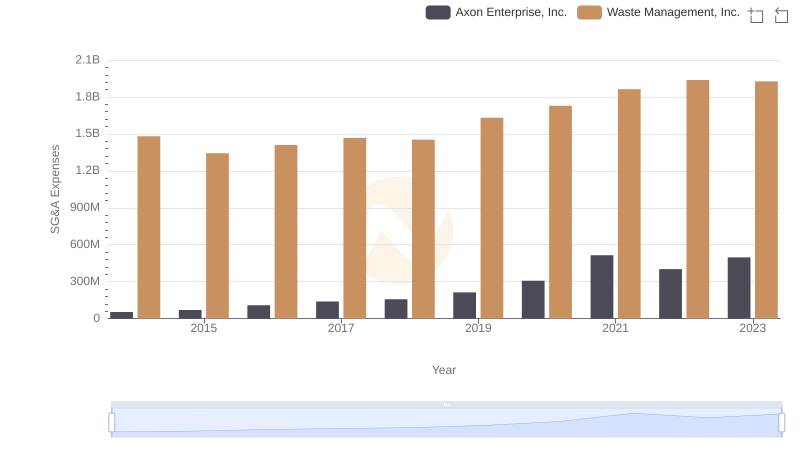Screen dimensions: 800x461
Task: Click the Axon Enterprise bar for 2023
Action: click(739, 288)
